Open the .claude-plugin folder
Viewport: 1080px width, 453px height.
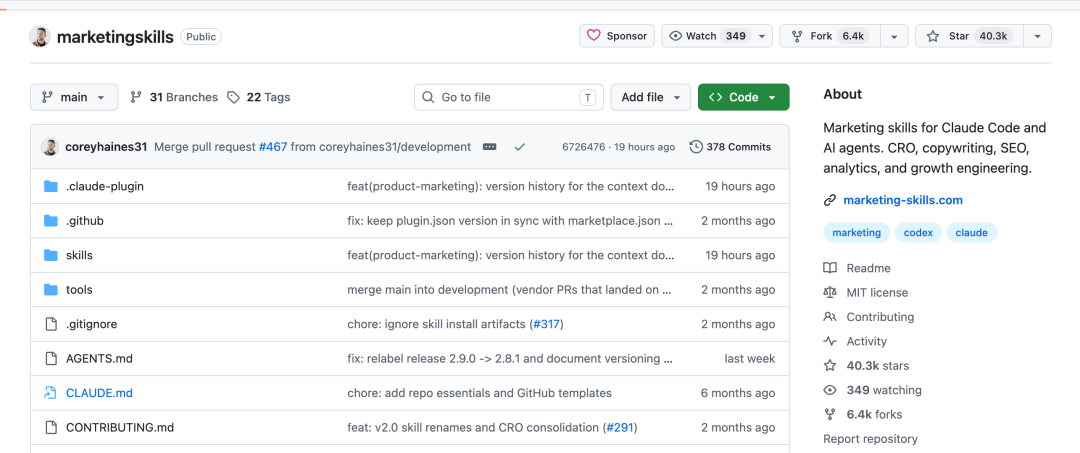[105, 187]
